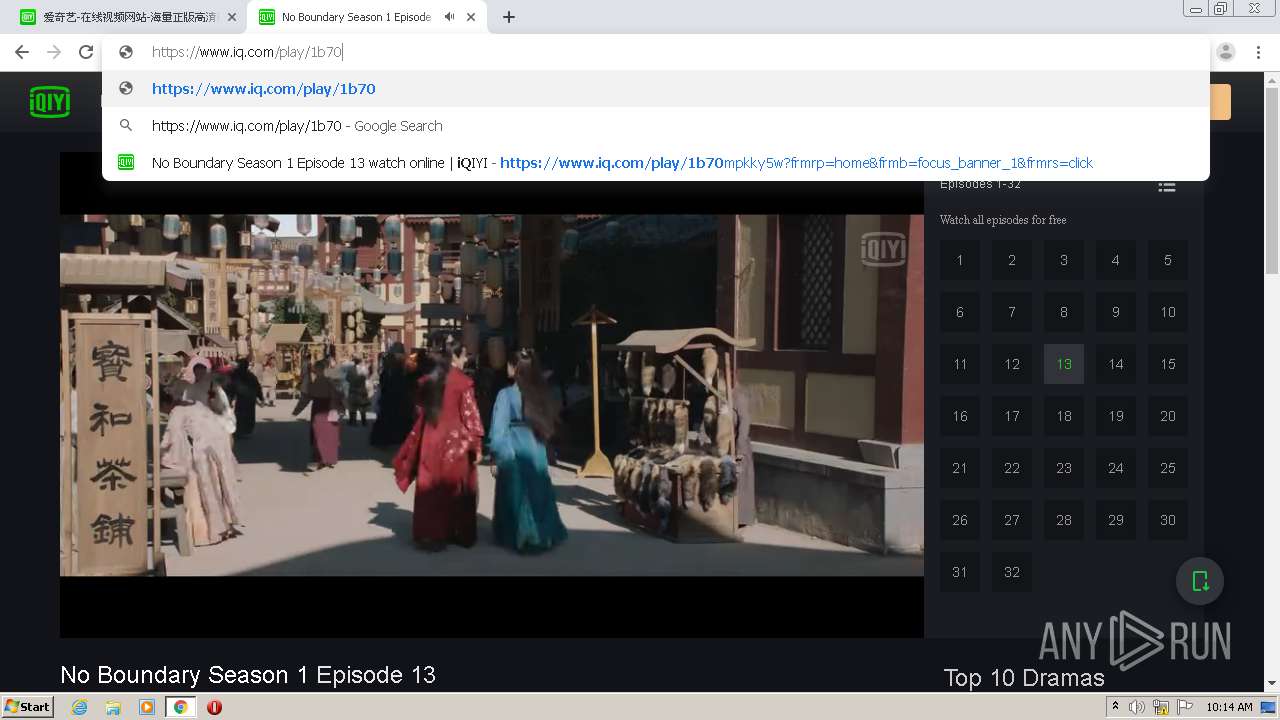Viewport: 1280px width, 720px height.
Task: Switch to the 爱奇艺 tab
Action: pos(130,17)
